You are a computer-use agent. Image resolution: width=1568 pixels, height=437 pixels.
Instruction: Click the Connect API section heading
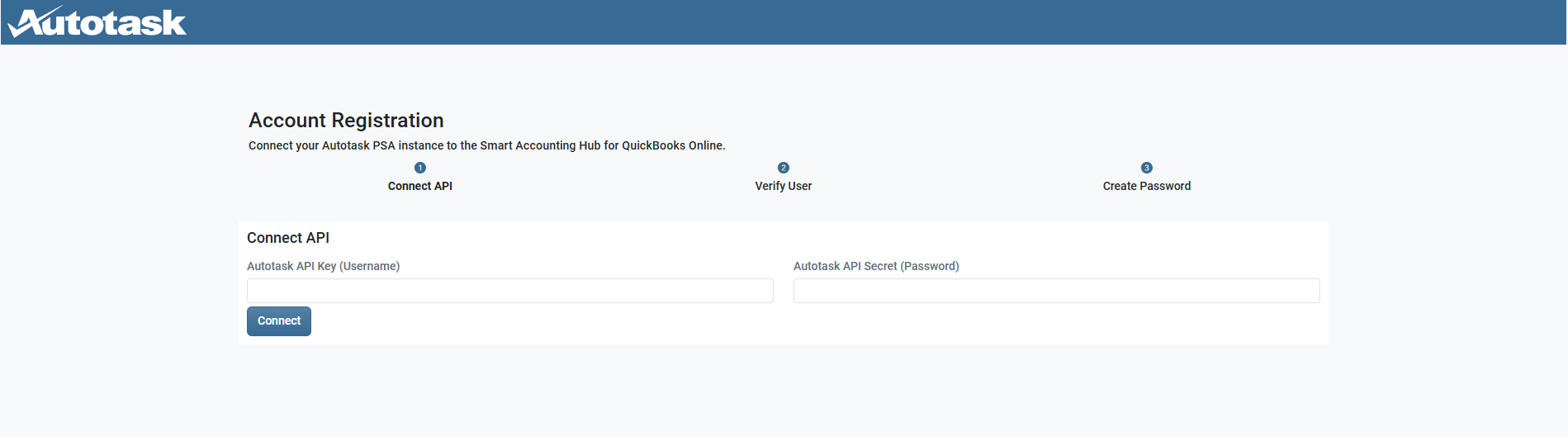288,238
